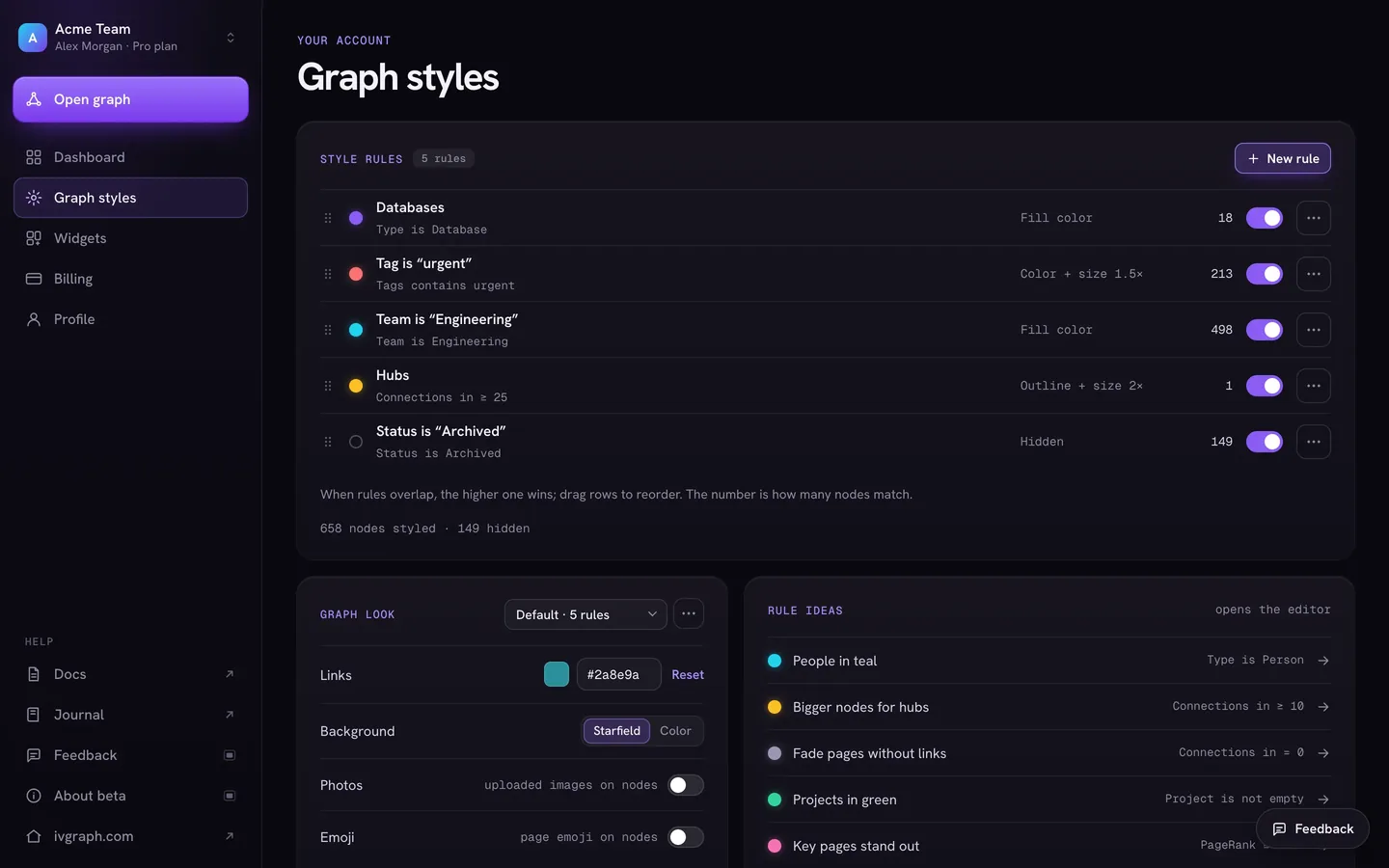Enable Emoji page emoji toggle
The image size is (1389, 868).
click(686, 837)
